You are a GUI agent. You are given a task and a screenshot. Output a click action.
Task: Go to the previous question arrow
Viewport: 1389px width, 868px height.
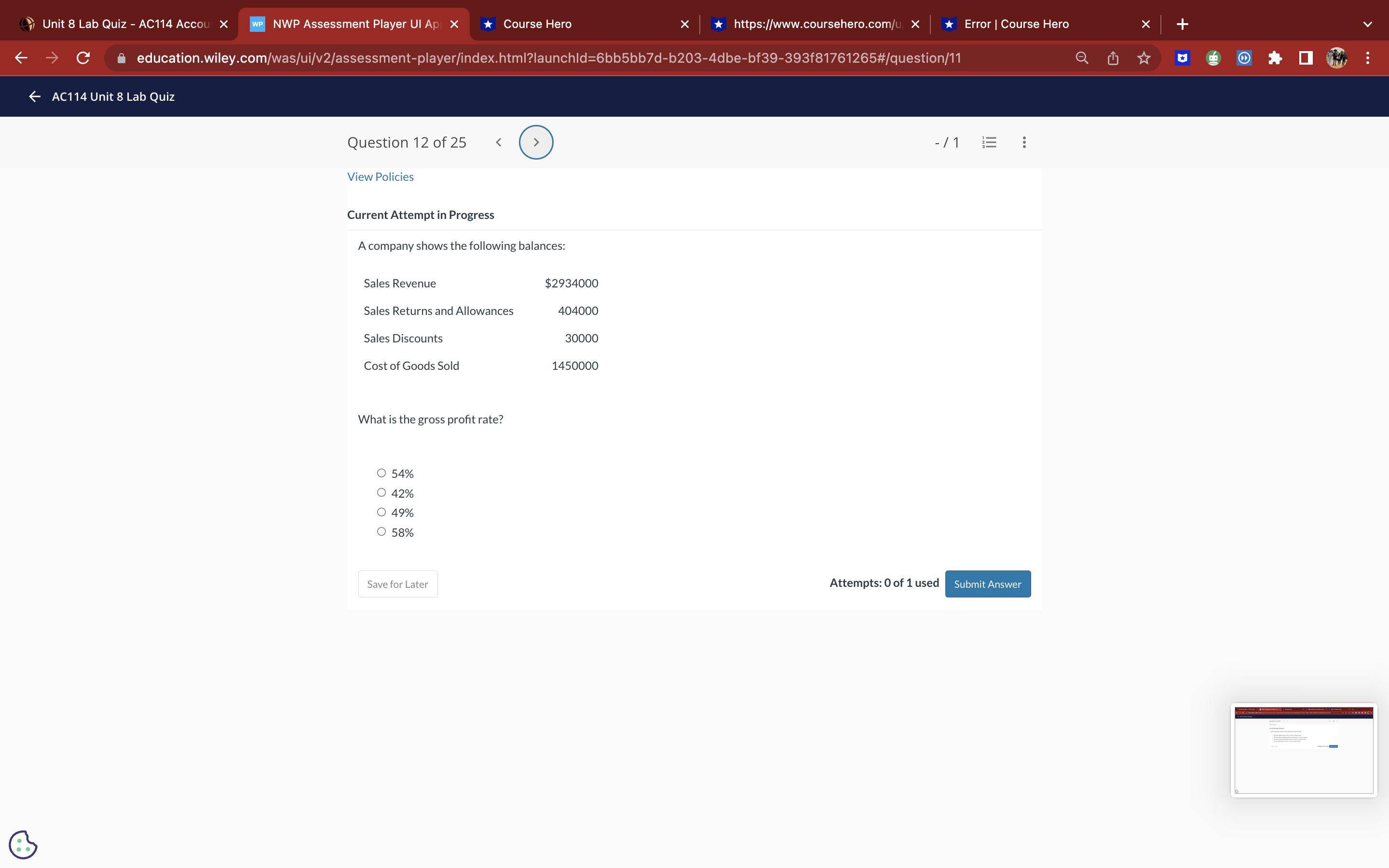click(x=498, y=142)
